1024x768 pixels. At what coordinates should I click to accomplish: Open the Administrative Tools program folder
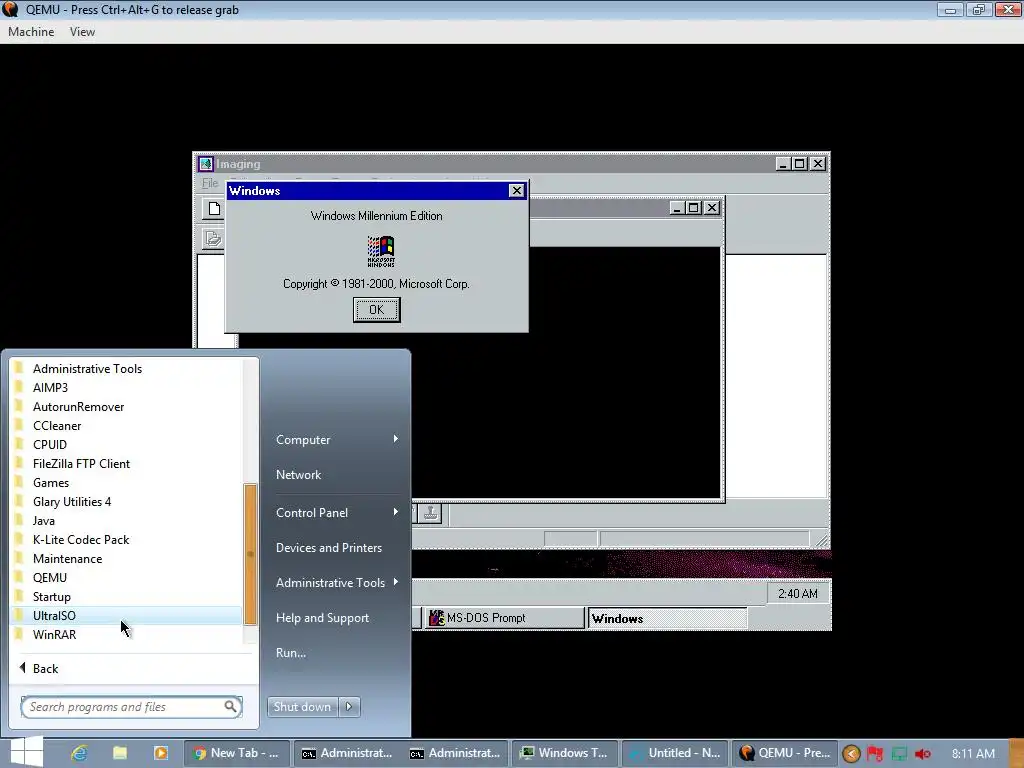[127, 368]
